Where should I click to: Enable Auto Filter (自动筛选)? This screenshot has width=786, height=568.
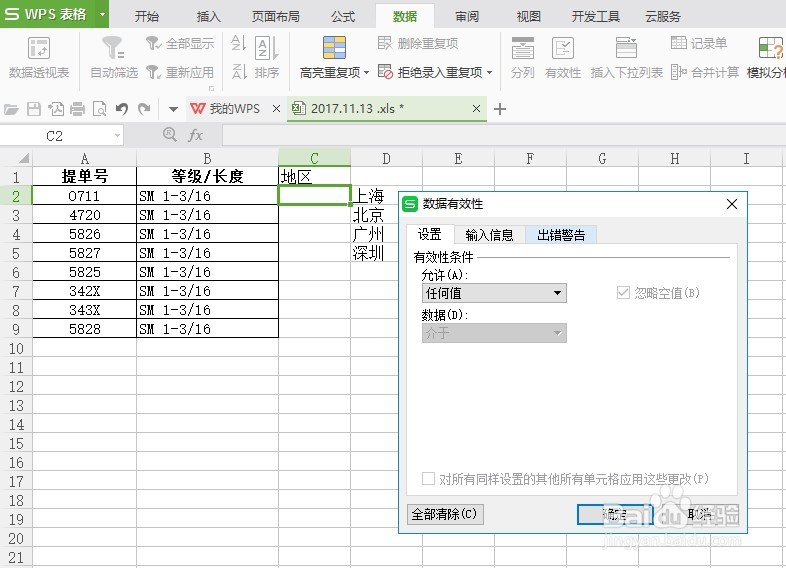coord(113,58)
